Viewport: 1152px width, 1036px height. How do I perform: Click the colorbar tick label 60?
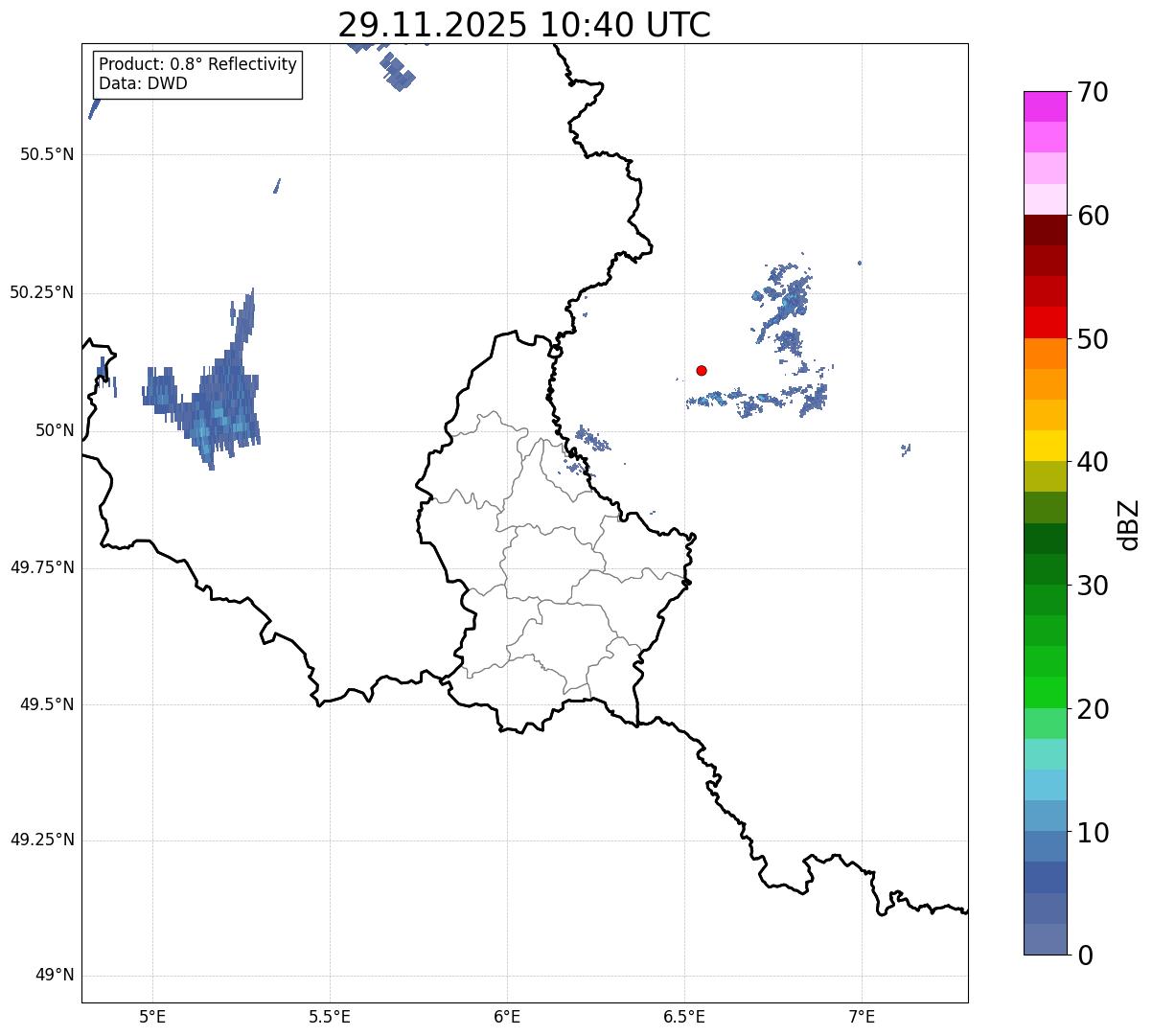click(1093, 216)
